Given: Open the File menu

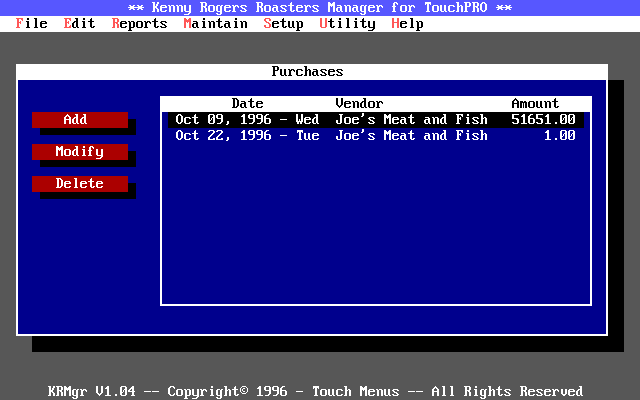Looking at the screenshot, I should tap(31, 24).
